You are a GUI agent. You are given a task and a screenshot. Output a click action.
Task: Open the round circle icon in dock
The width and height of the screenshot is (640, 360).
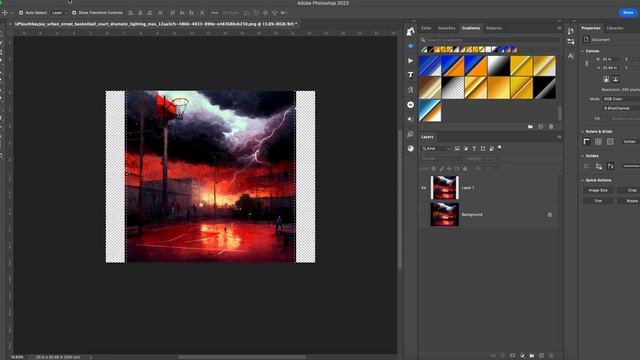click(411, 104)
